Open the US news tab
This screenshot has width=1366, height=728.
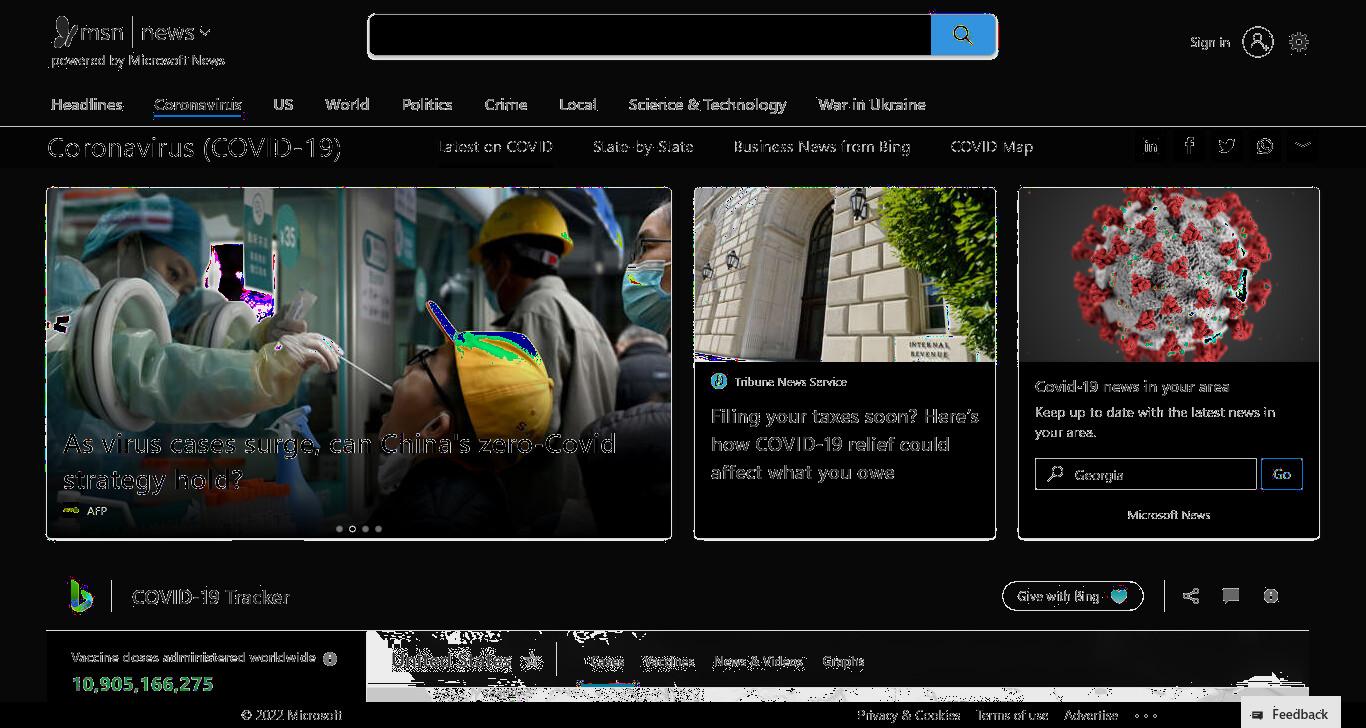tap(283, 104)
